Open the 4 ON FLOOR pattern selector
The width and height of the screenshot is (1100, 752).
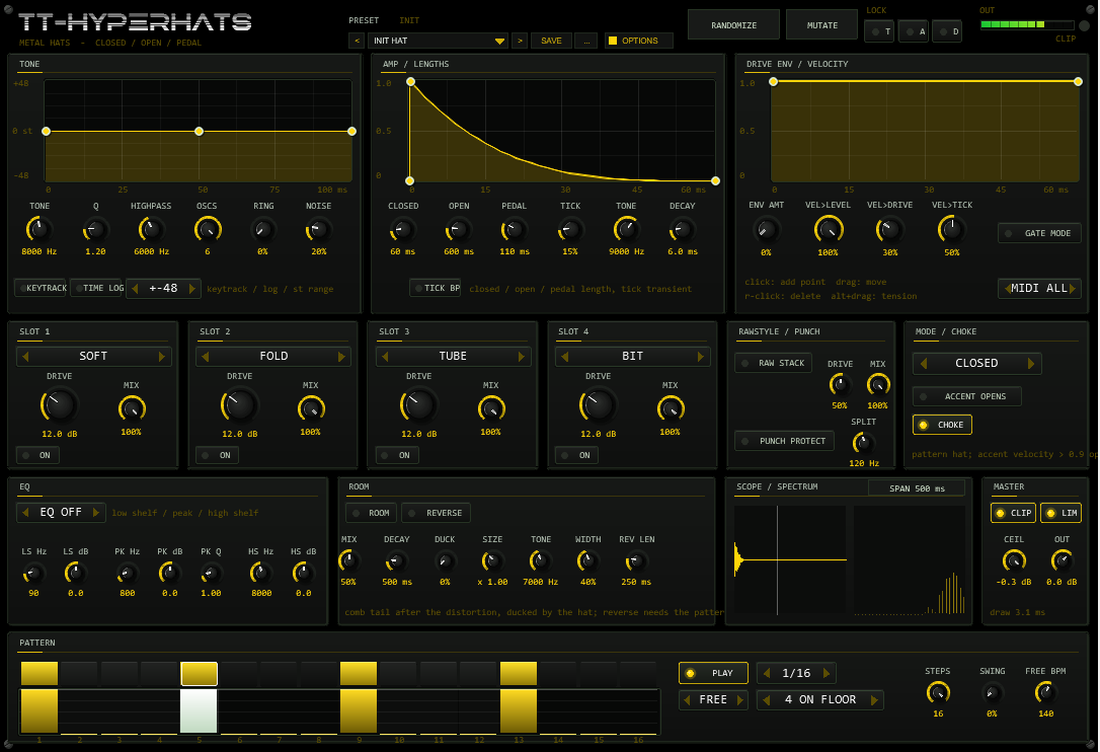(820, 699)
